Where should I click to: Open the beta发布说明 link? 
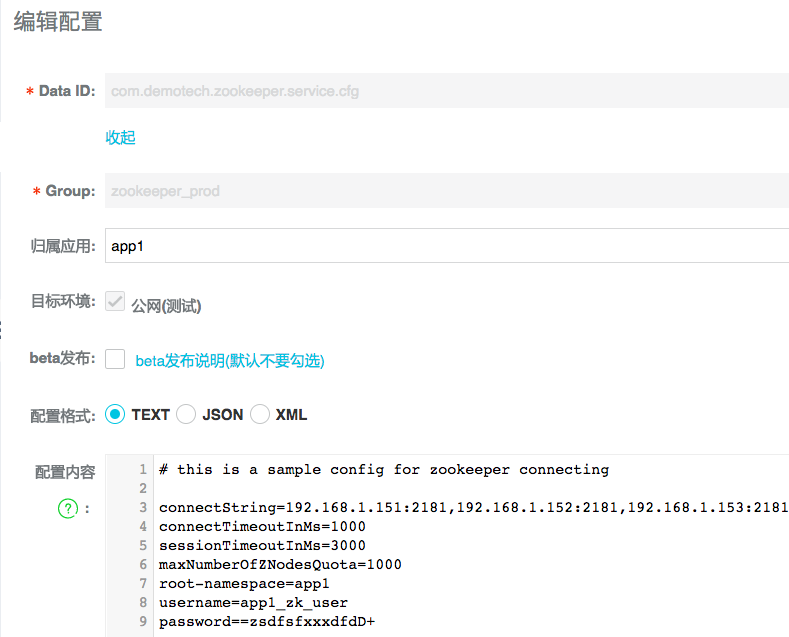pyautogui.click(x=230, y=361)
